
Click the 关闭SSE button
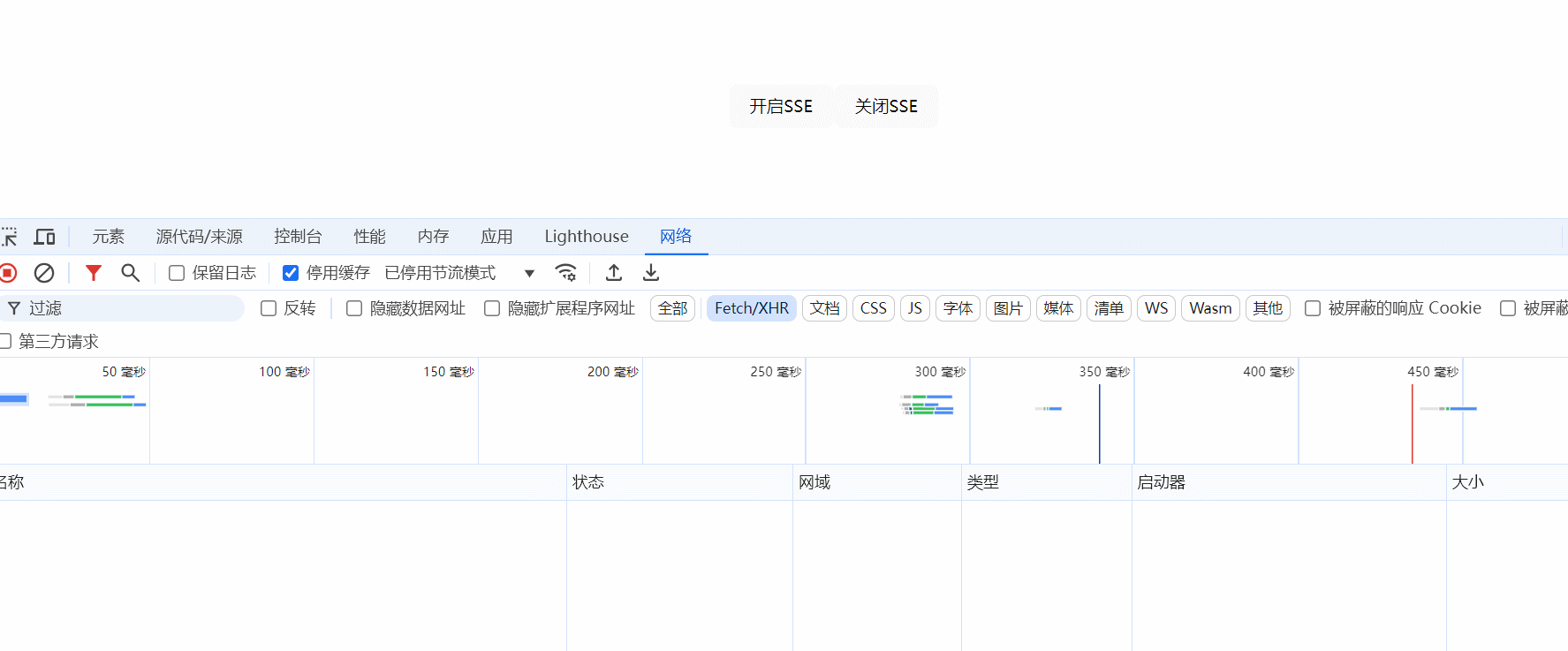pos(886,107)
